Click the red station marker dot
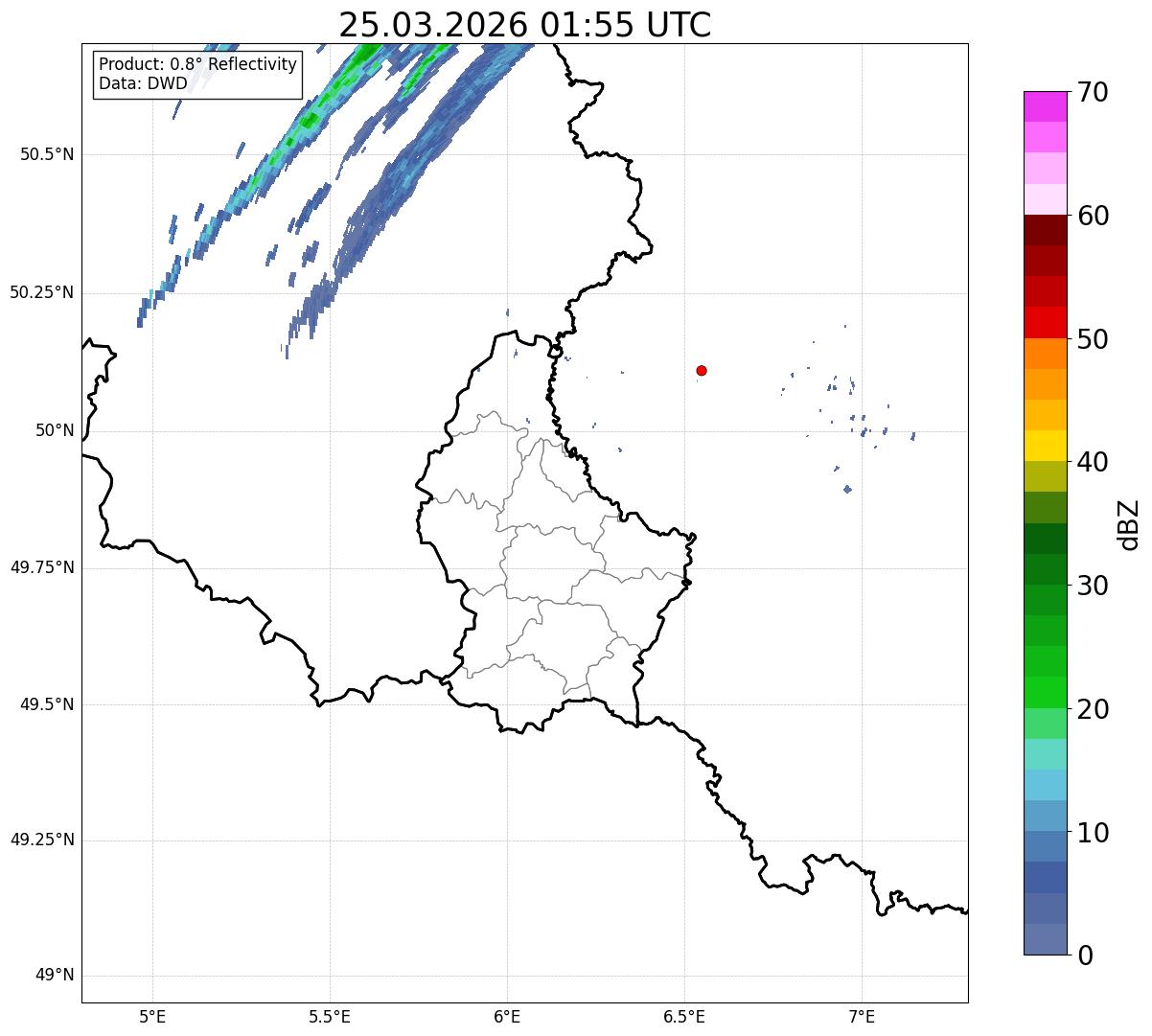Screen dimensions: 1152x1036 [x=702, y=370]
